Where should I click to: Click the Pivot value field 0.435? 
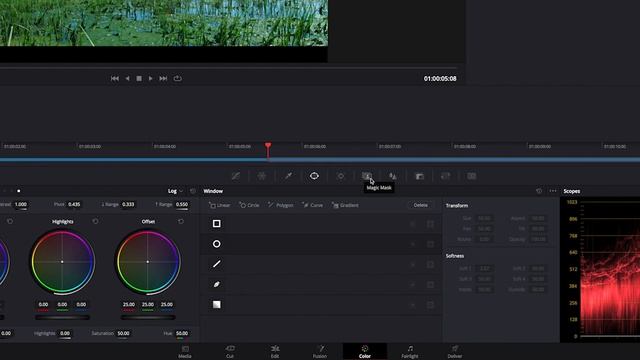(74, 204)
